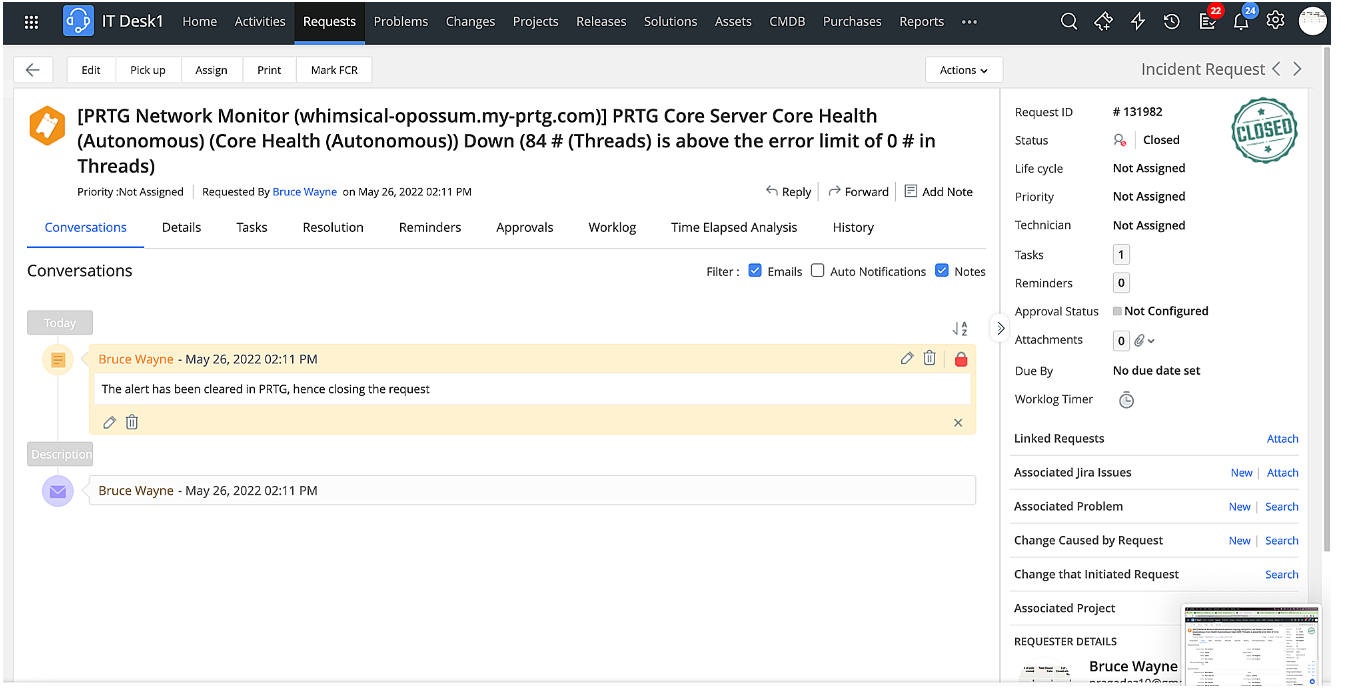Open the Reports module
This screenshot has height=699, width=1346.
pyautogui.click(x=921, y=21)
